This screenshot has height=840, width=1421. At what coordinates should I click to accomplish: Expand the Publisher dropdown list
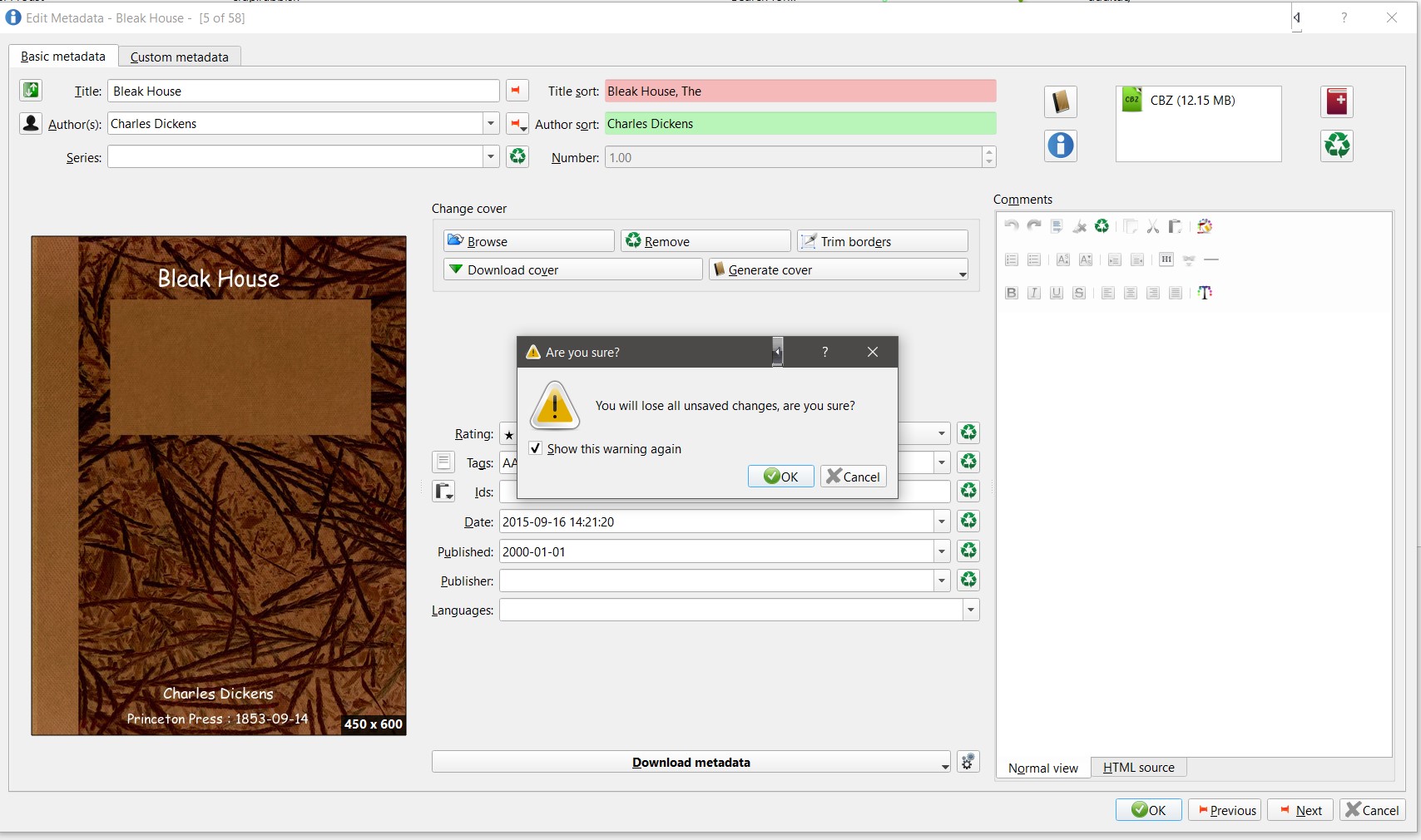pyautogui.click(x=942, y=581)
